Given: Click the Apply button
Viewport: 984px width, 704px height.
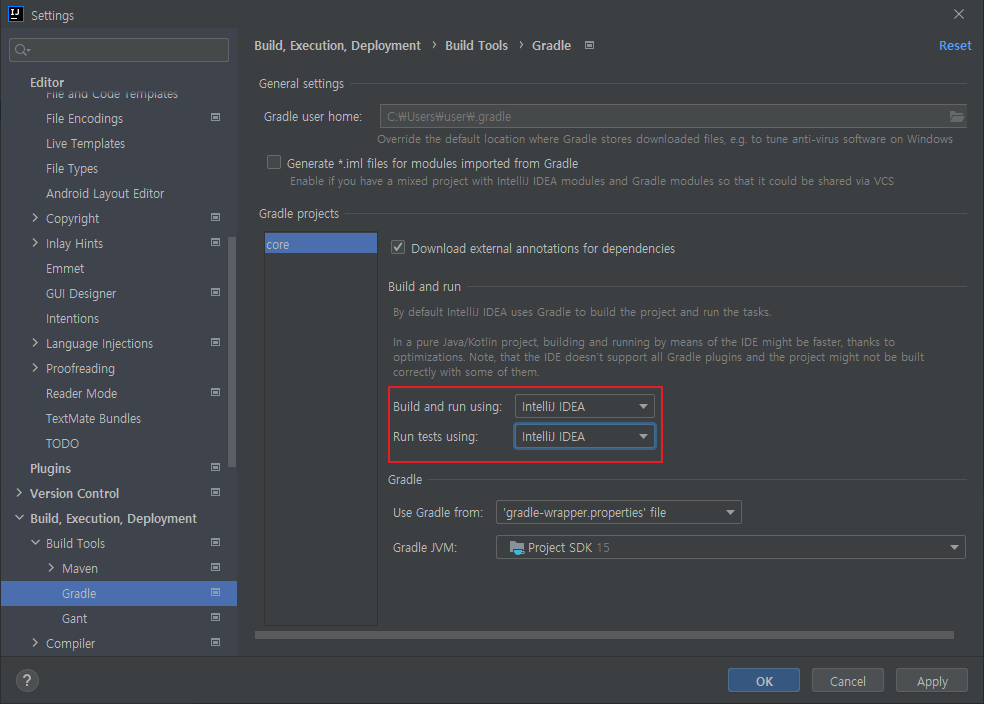Looking at the screenshot, I should pos(931,681).
